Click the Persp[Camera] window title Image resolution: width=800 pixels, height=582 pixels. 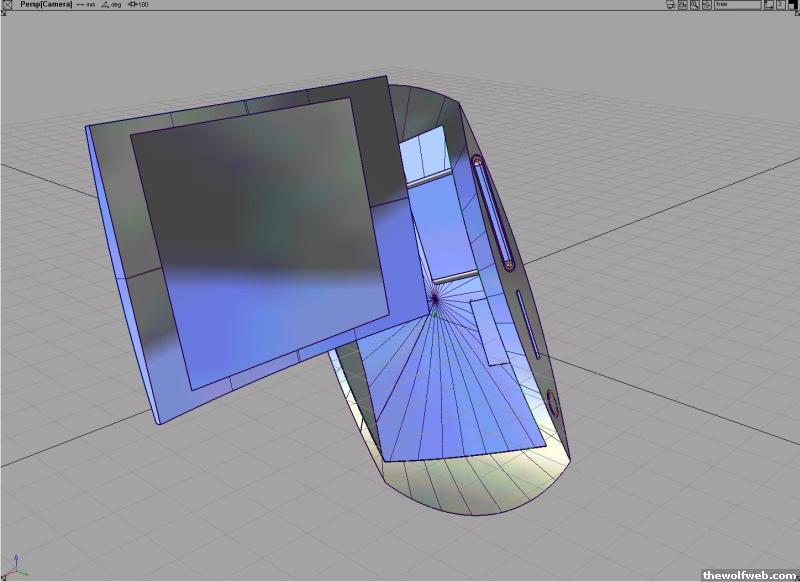(x=44, y=5)
